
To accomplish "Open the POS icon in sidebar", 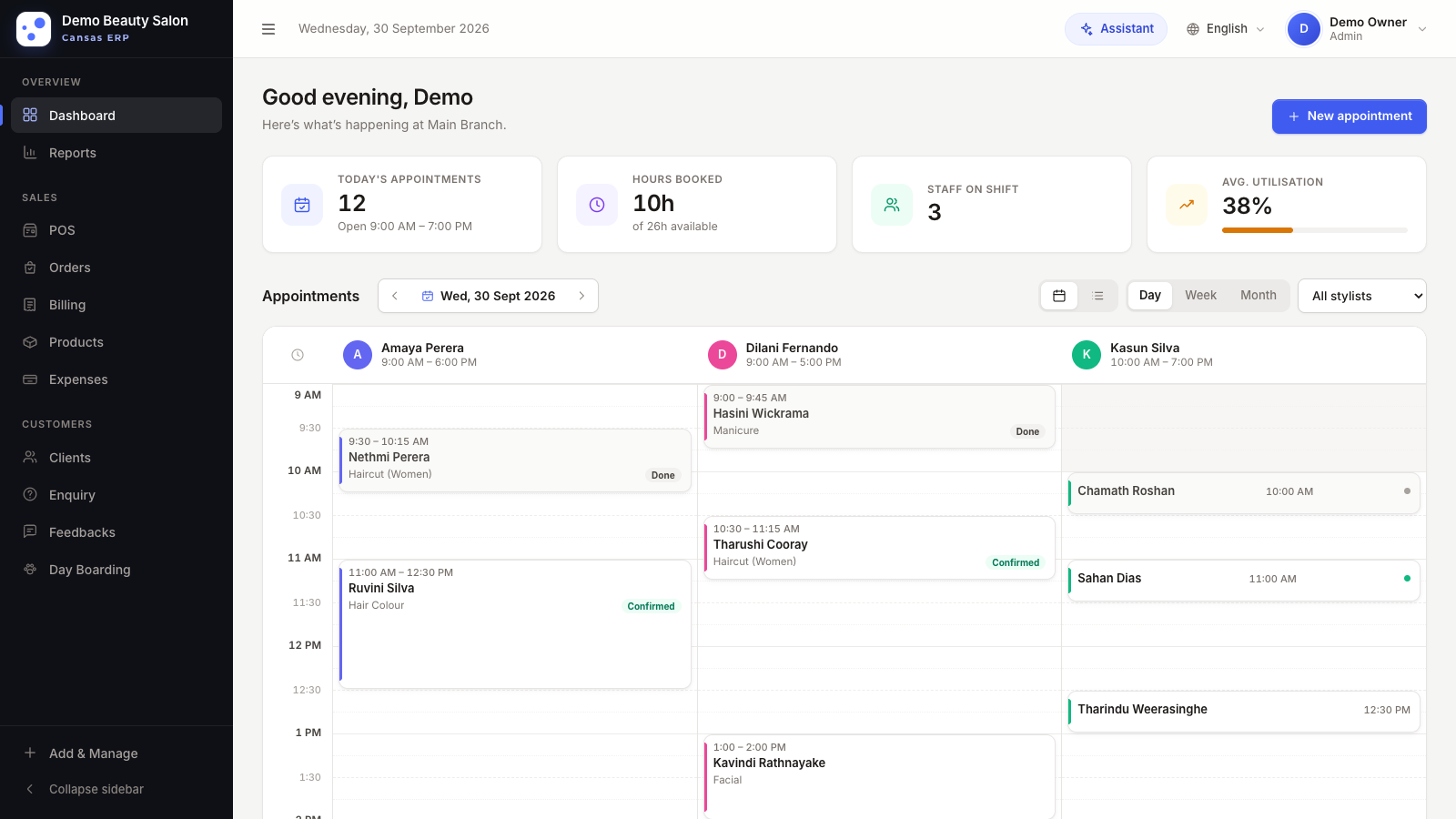I will (30, 230).
